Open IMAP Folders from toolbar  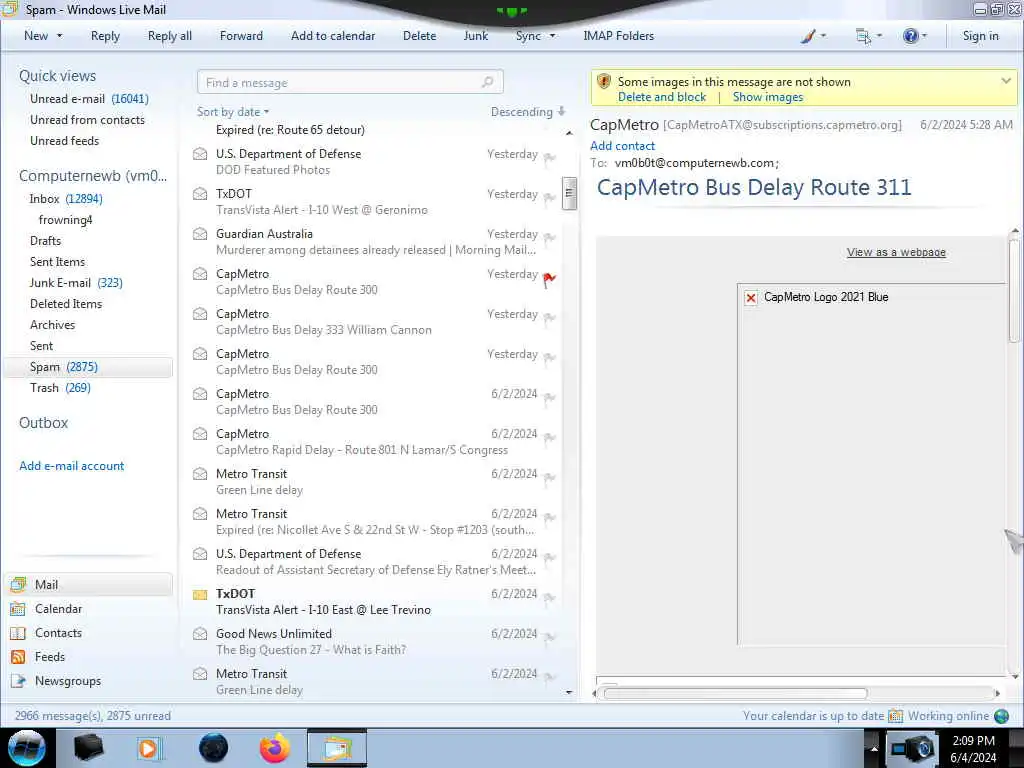[618, 36]
